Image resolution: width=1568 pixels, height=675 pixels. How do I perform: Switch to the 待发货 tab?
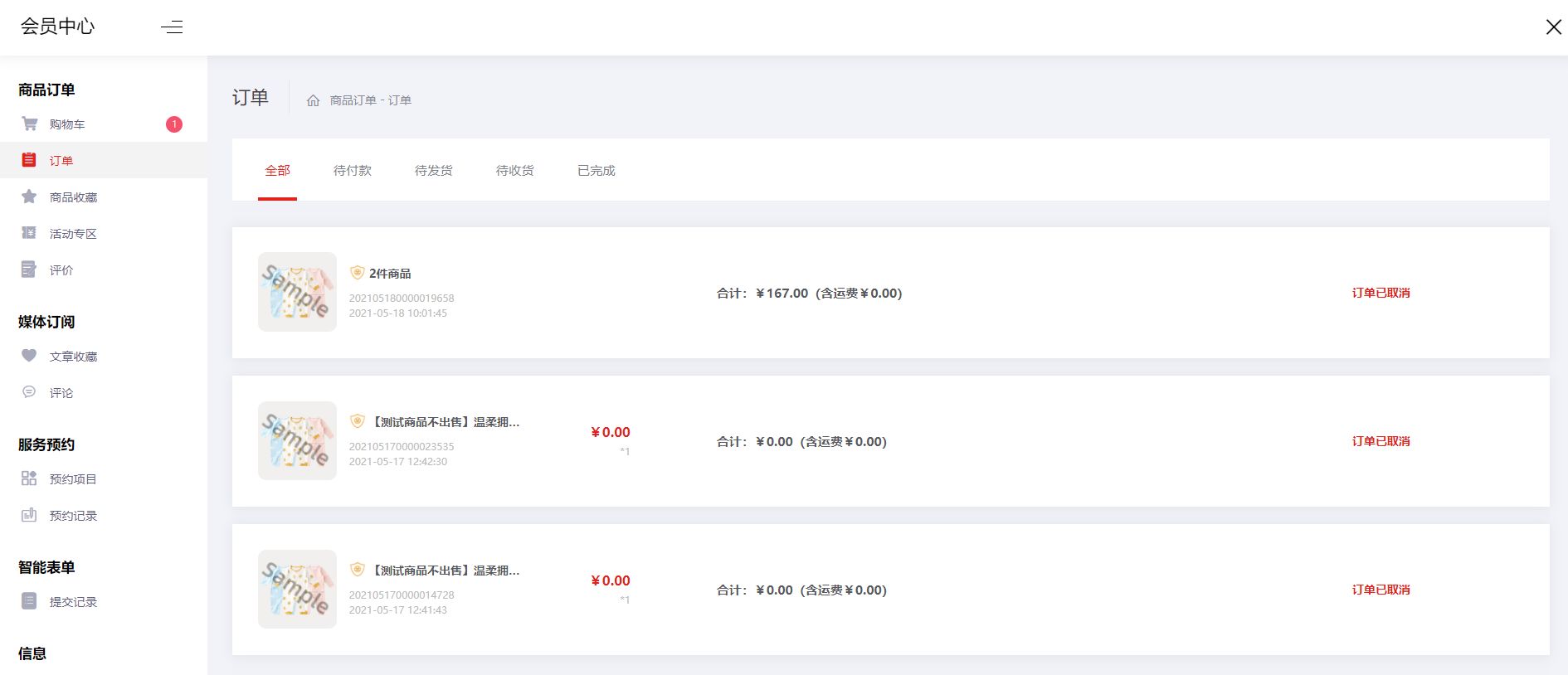tap(434, 170)
